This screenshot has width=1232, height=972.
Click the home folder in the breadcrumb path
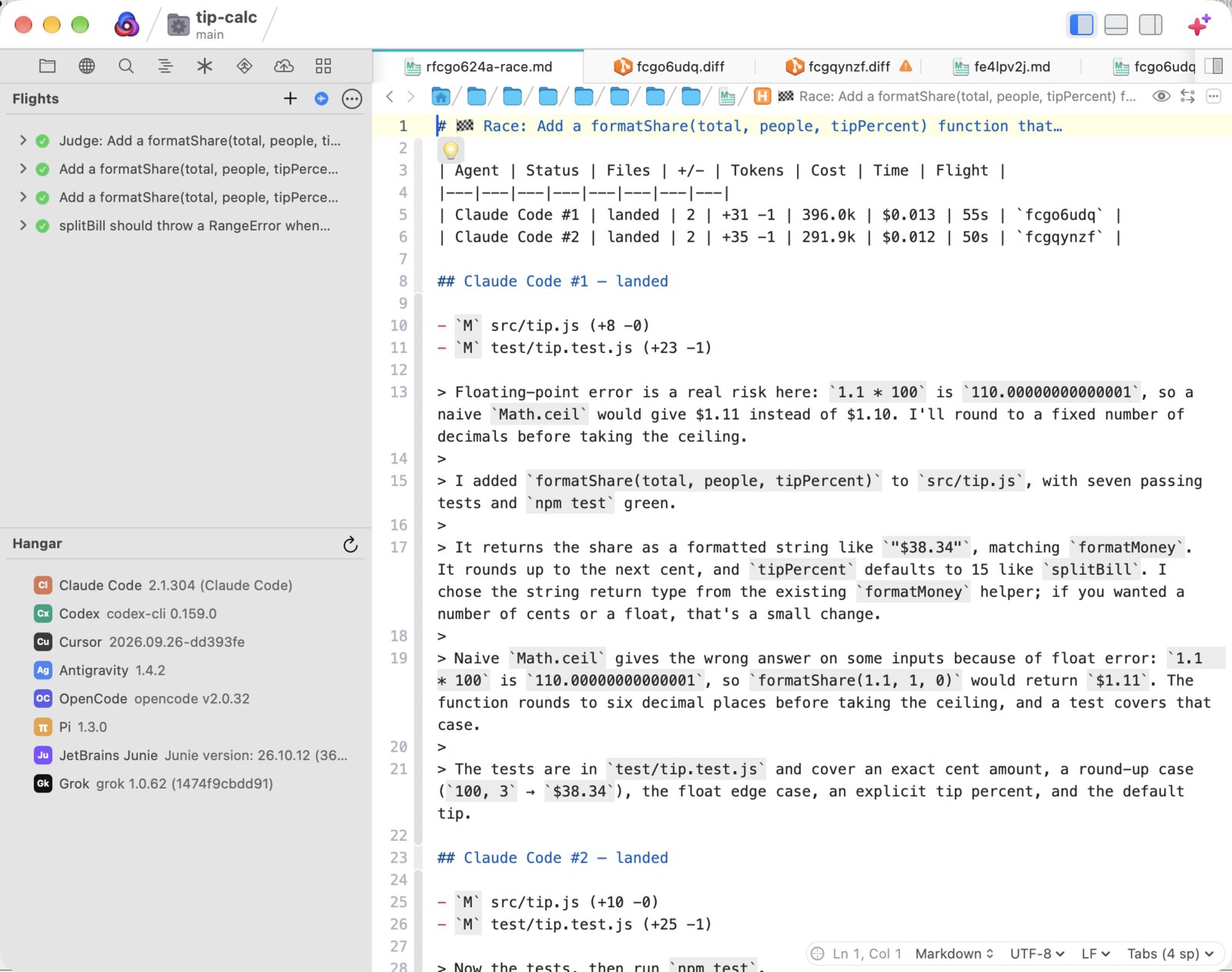[440, 96]
